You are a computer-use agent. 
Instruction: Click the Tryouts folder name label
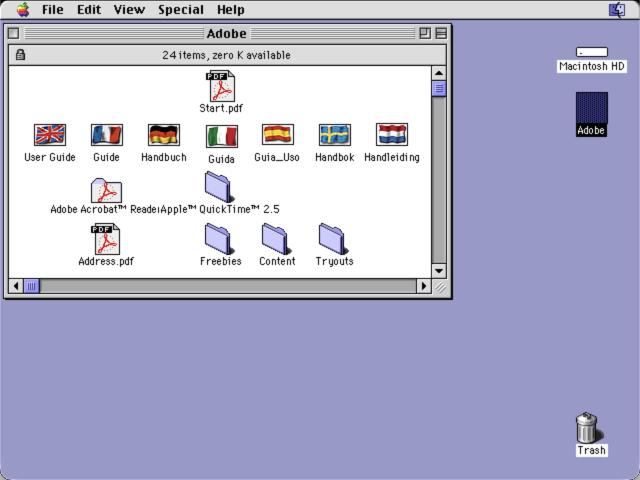(x=334, y=261)
